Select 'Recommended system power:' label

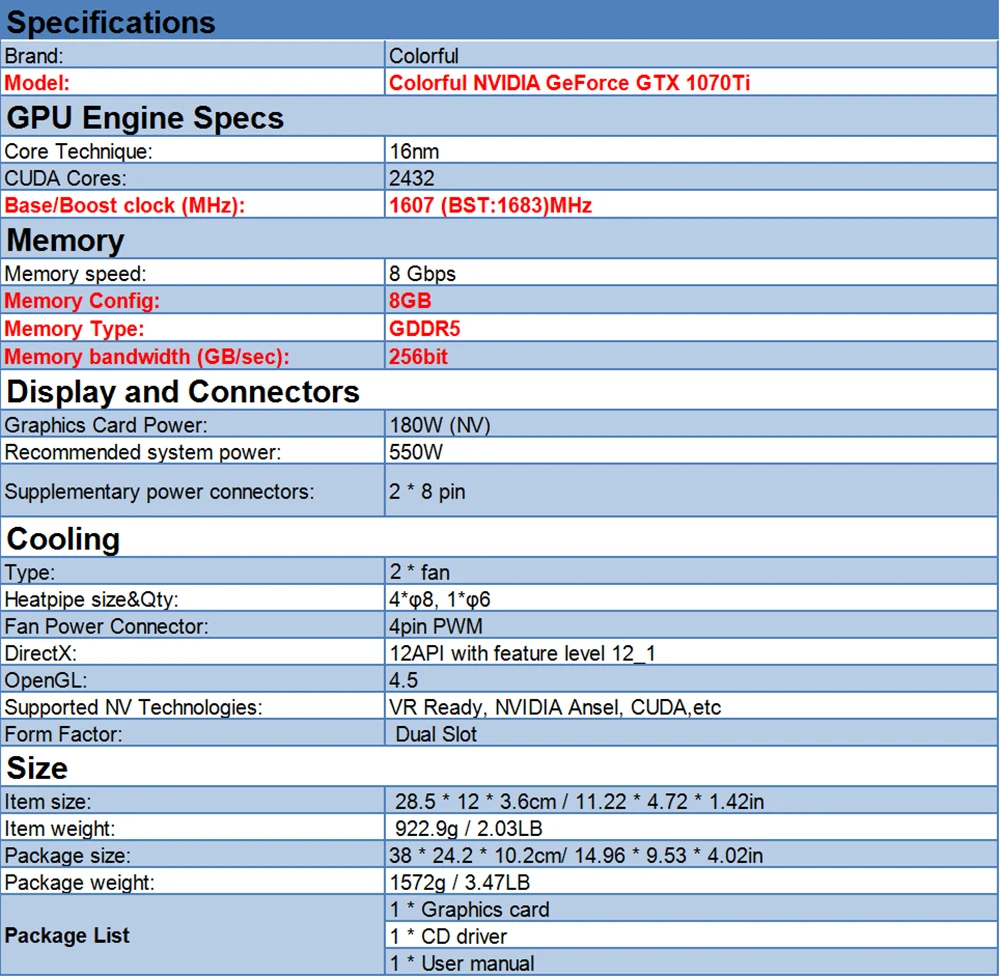point(143,452)
